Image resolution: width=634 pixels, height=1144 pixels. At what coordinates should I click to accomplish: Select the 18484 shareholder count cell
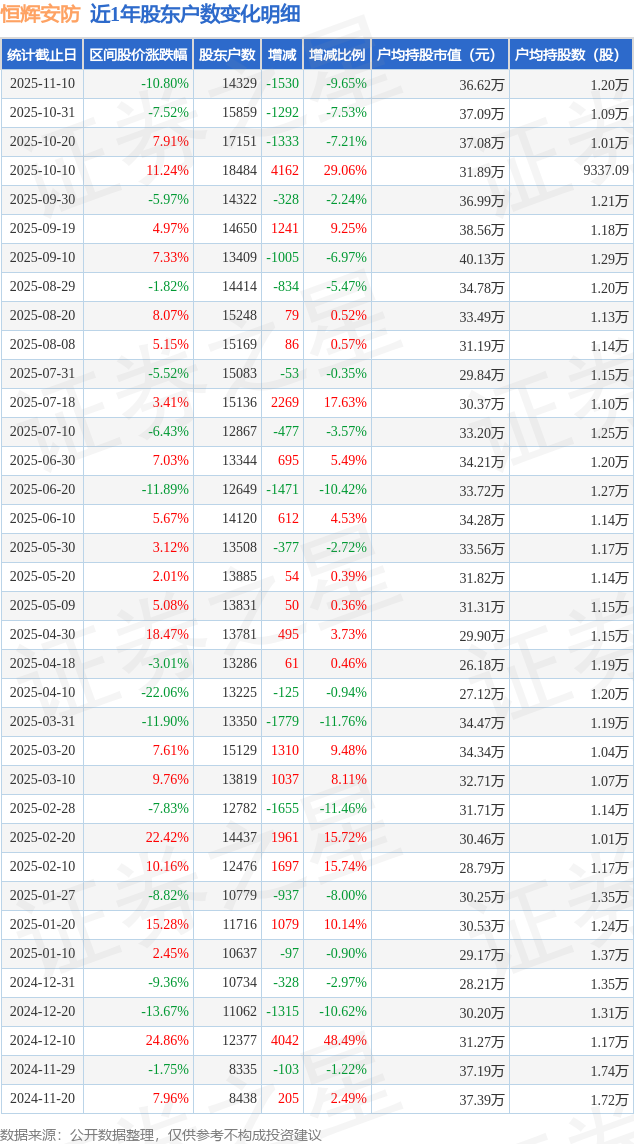[239, 171]
